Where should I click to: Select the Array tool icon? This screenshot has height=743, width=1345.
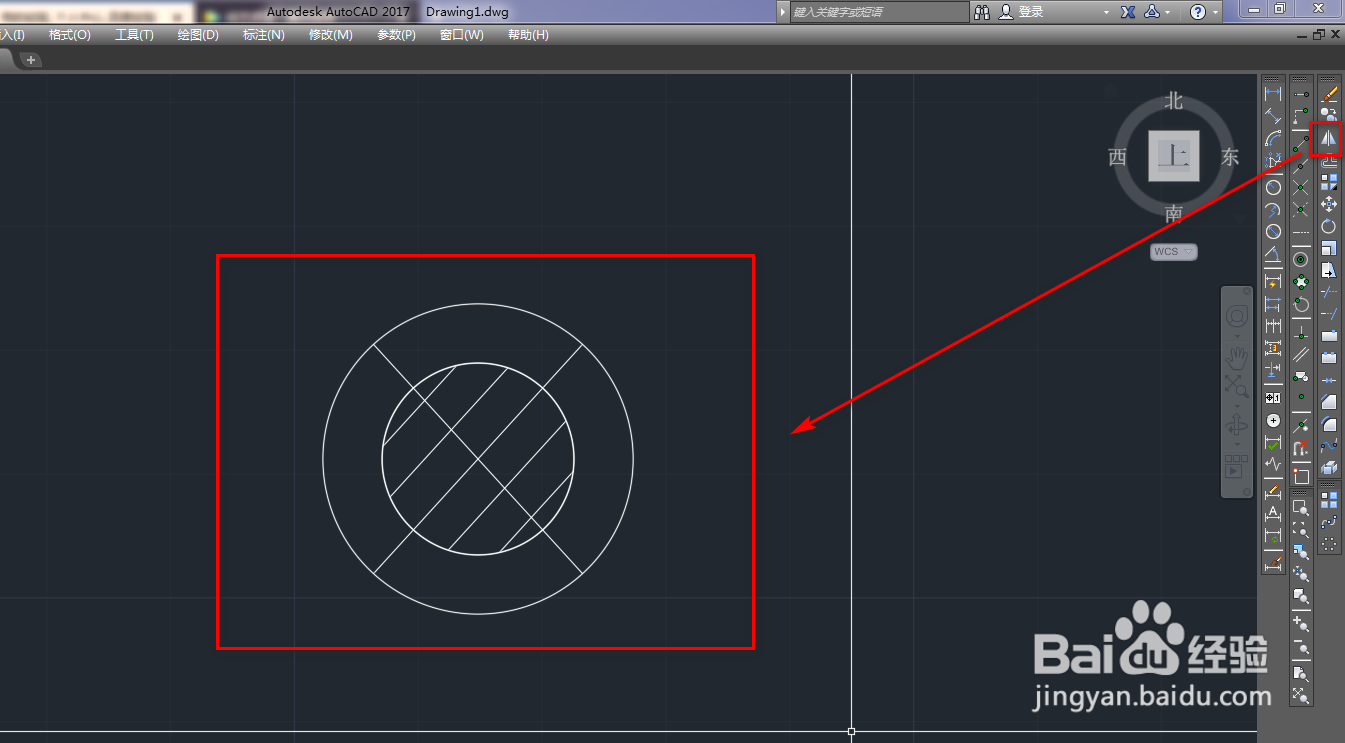[1329, 182]
